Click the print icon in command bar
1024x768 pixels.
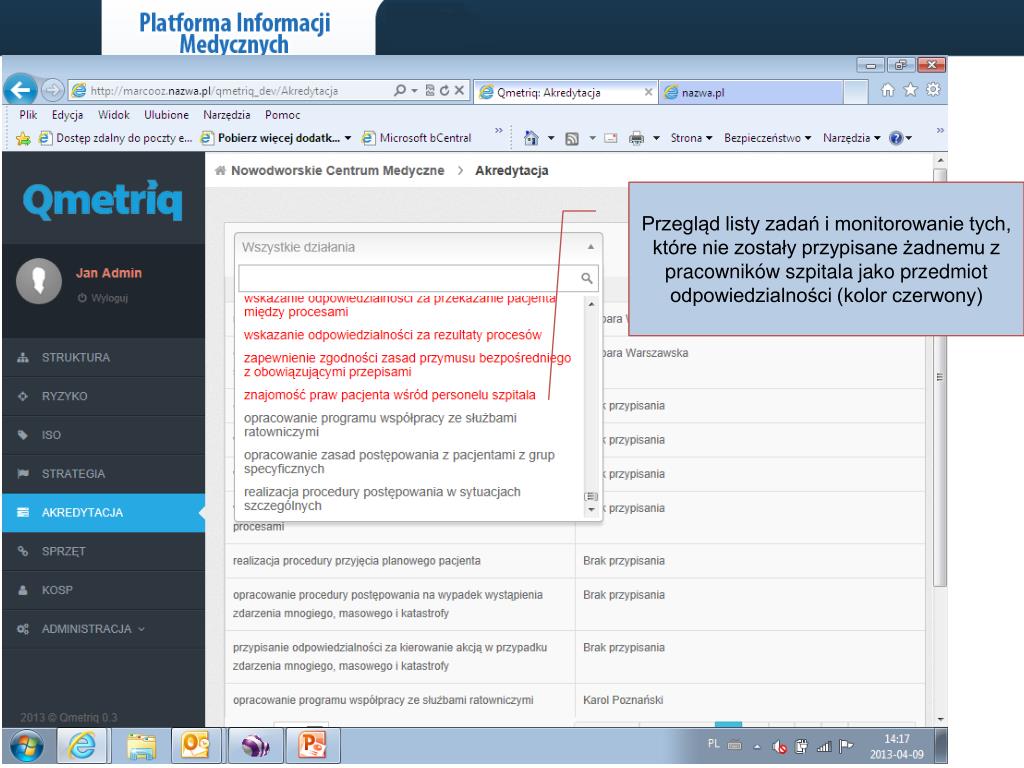[636, 138]
